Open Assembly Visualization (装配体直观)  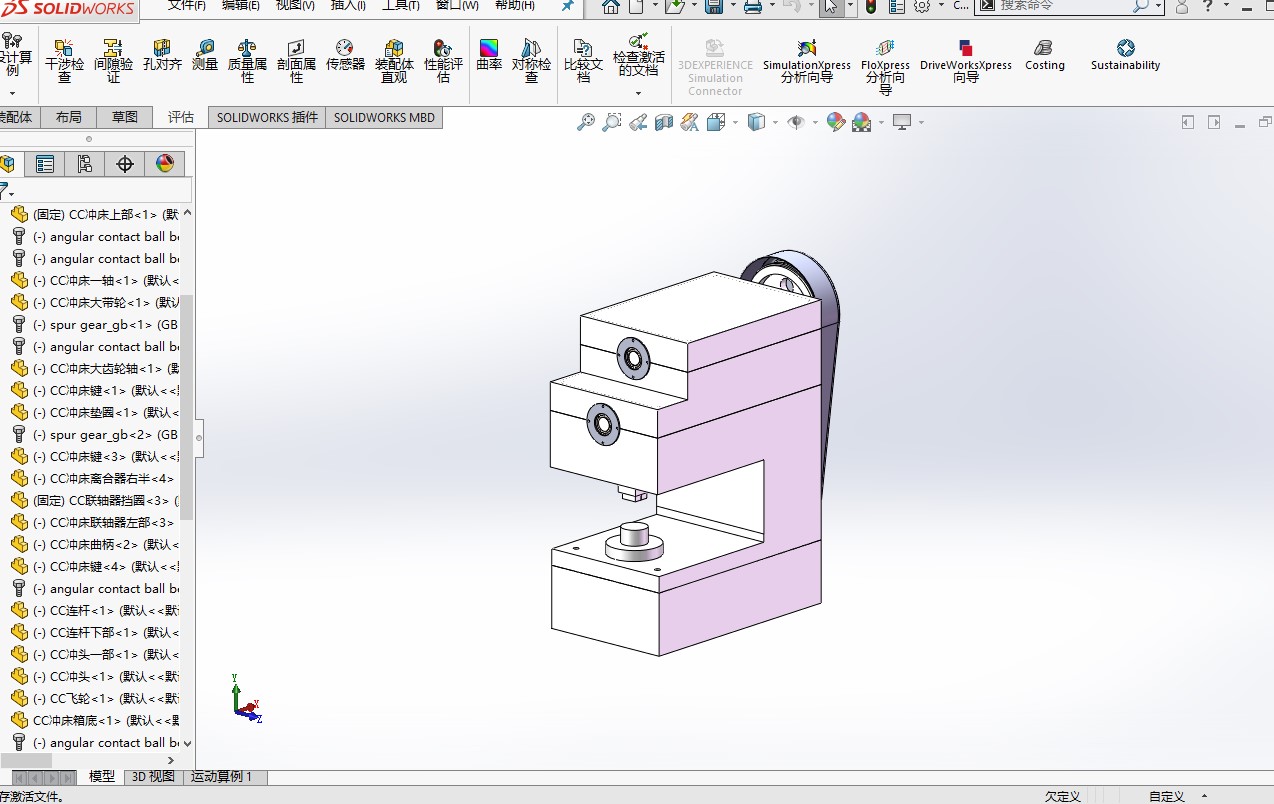click(394, 62)
